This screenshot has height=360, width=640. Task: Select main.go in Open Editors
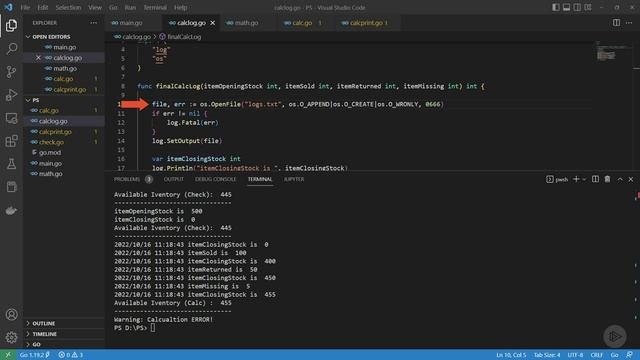pyautogui.click(x=64, y=47)
